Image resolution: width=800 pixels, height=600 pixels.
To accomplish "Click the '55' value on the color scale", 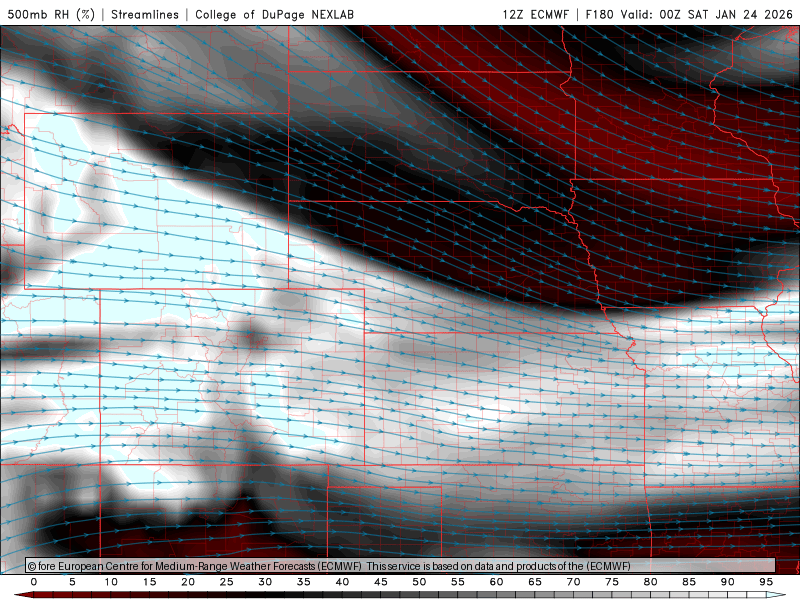I will click(x=458, y=582).
